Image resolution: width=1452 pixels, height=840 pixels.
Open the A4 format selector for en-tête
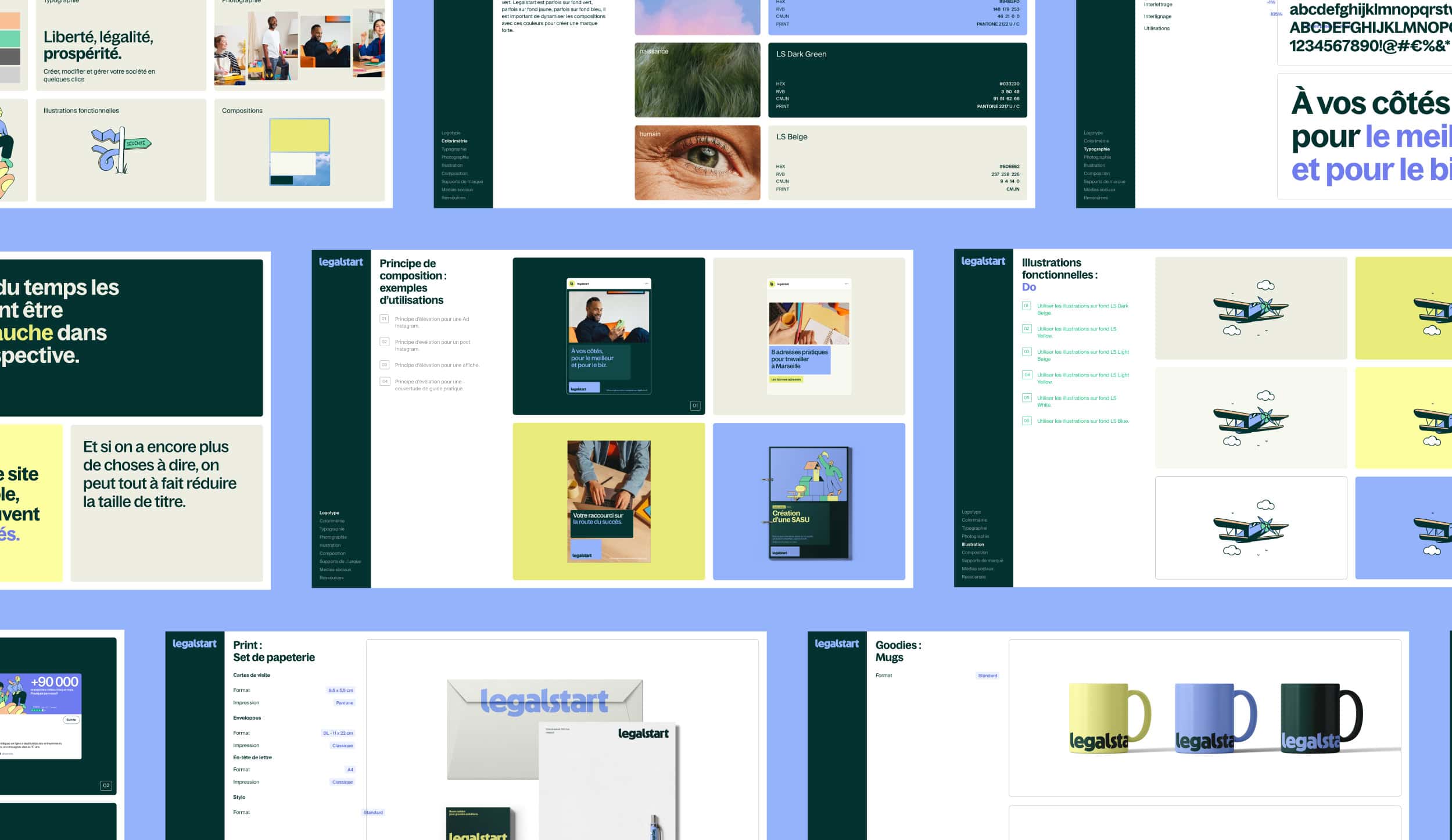pos(349,769)
